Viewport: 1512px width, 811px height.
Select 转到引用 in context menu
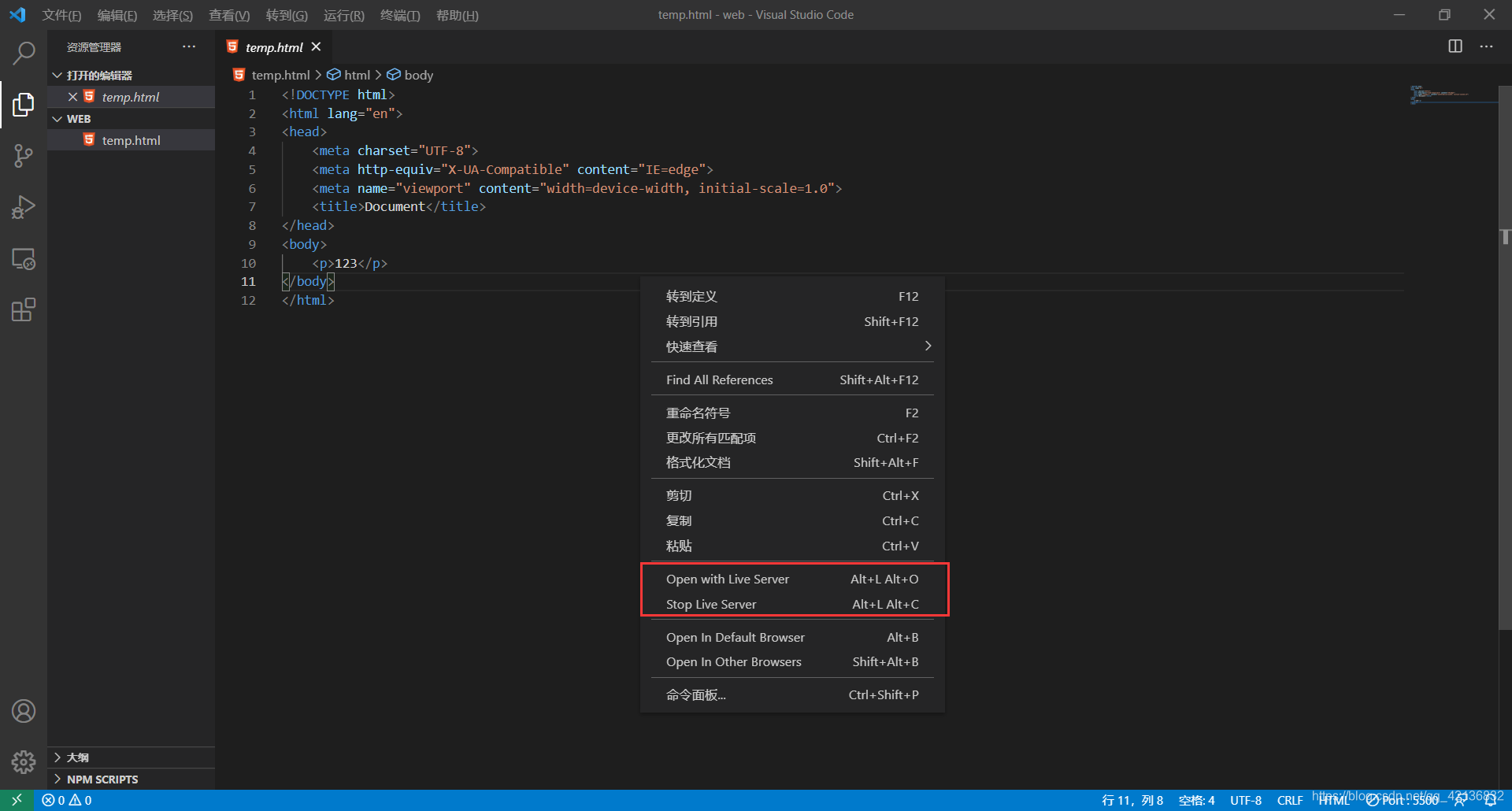click(x=792, y=322)
